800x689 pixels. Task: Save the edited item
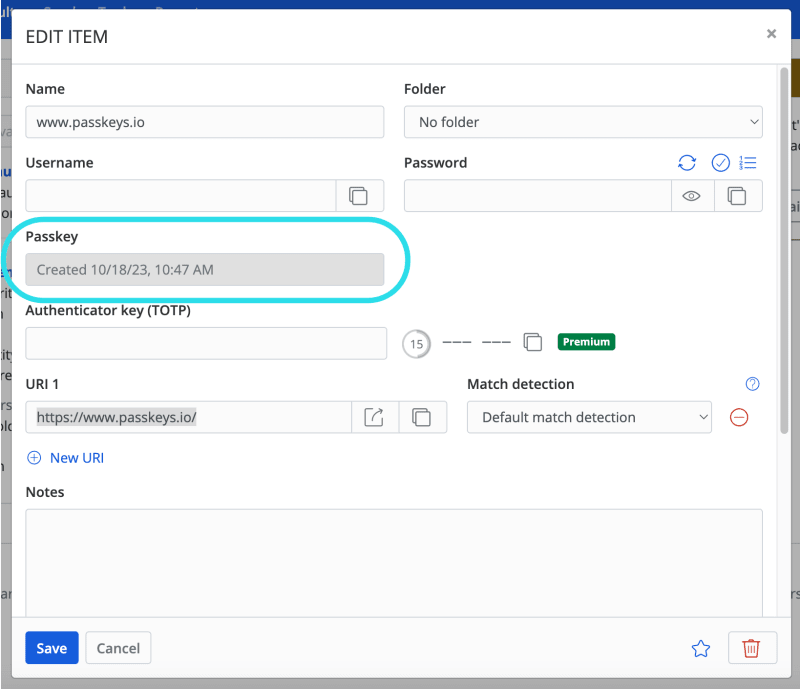tap(51, 648)
